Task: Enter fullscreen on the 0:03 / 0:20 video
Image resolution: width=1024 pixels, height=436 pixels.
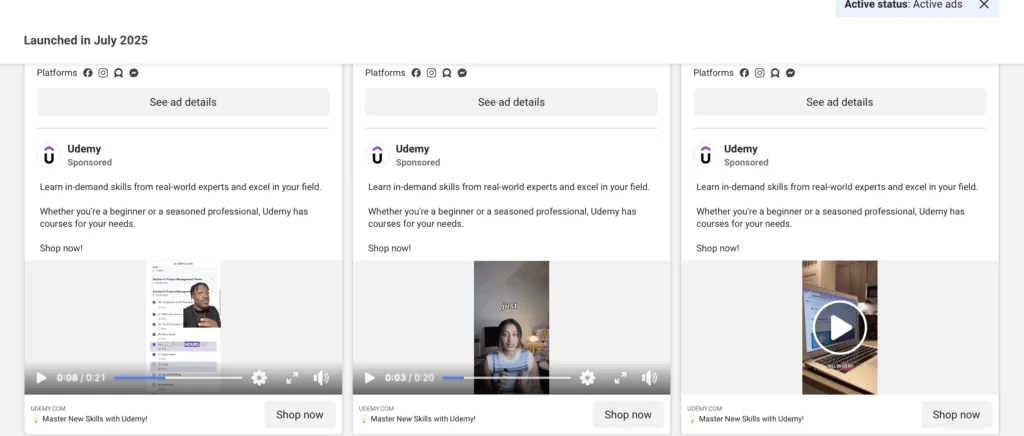Action: (x=620, y=378)
